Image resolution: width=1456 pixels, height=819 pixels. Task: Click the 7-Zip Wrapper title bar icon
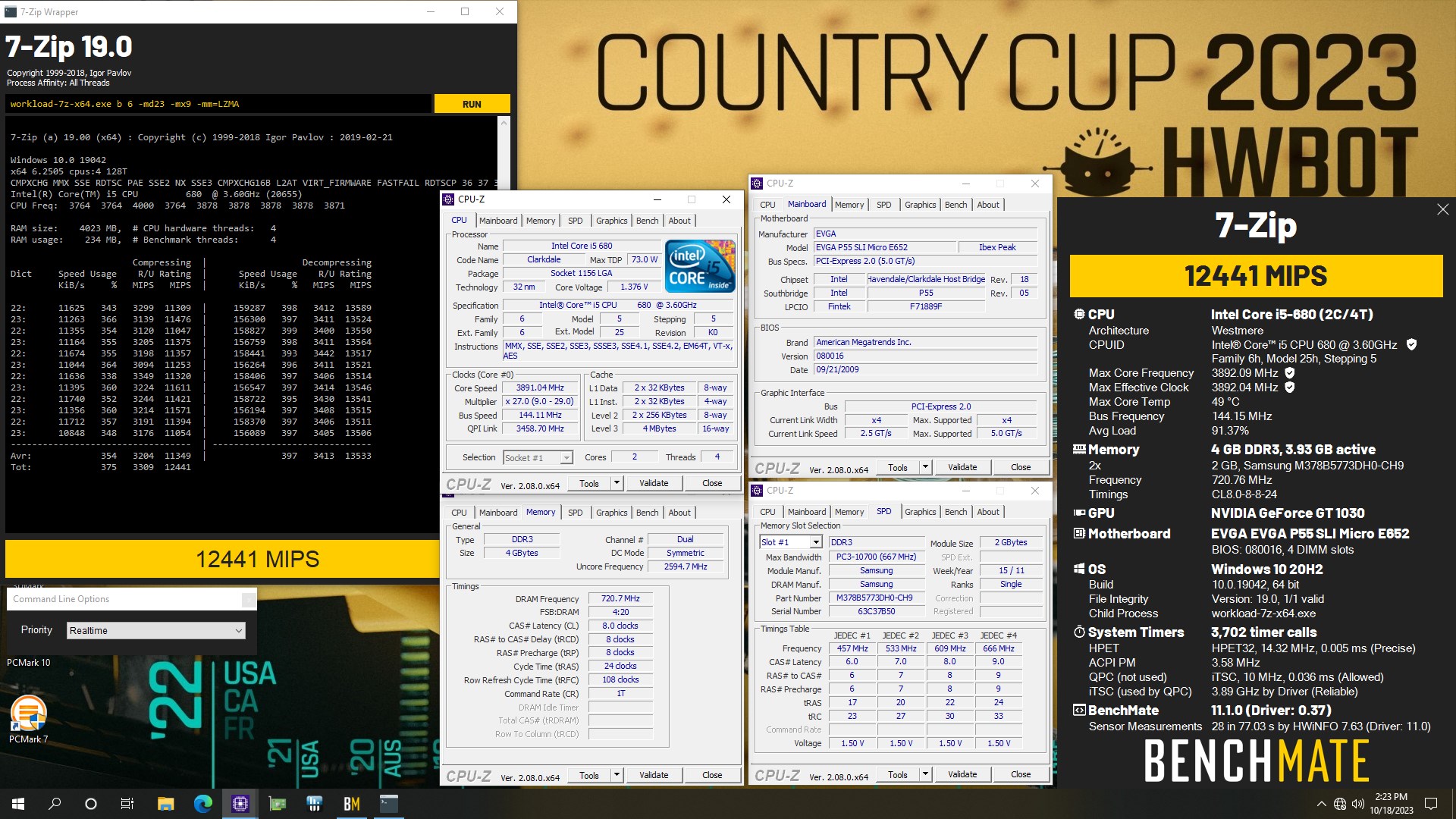(x=11, y=11)
